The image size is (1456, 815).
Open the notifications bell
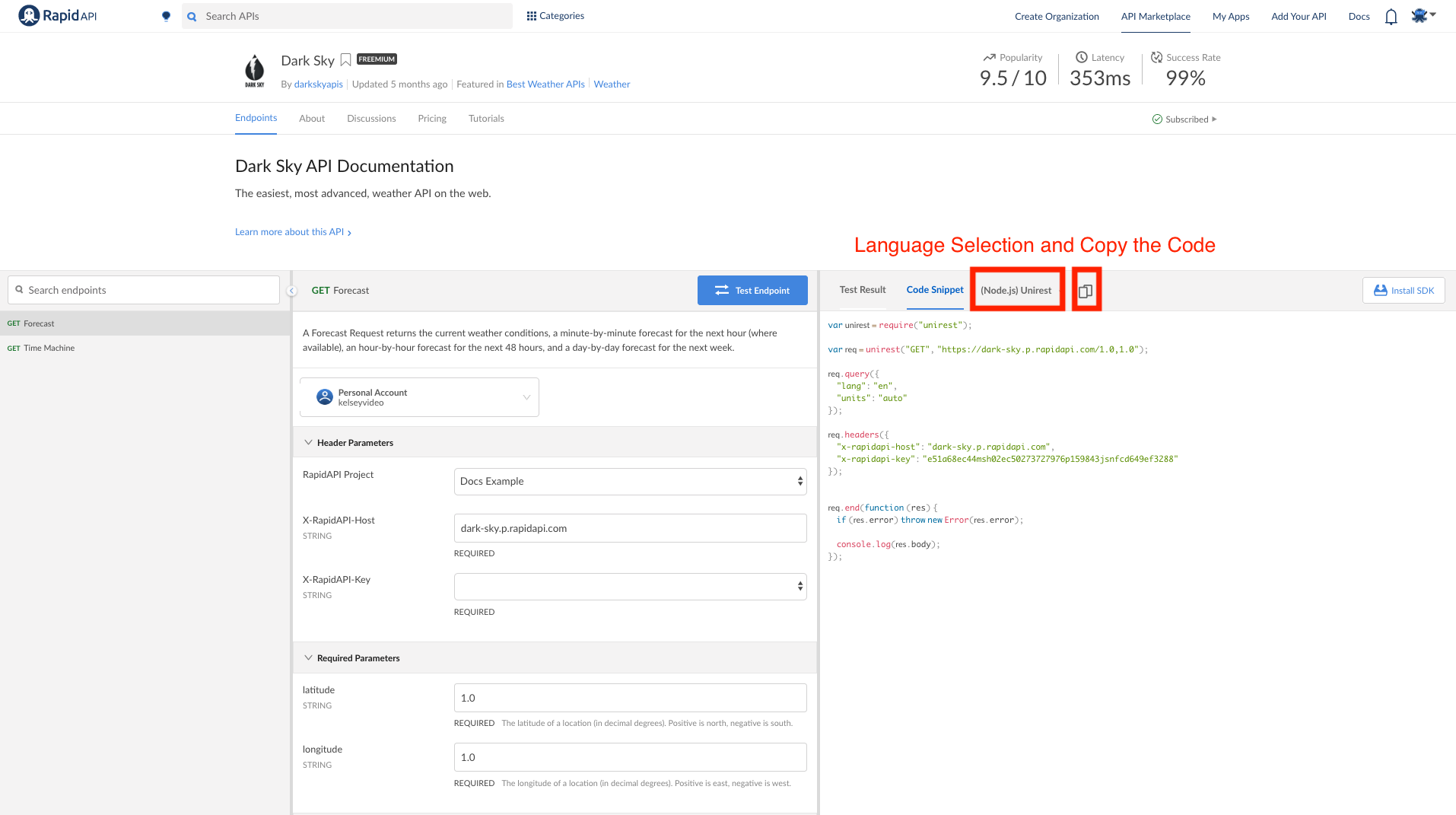click(x=1391, y=17)
